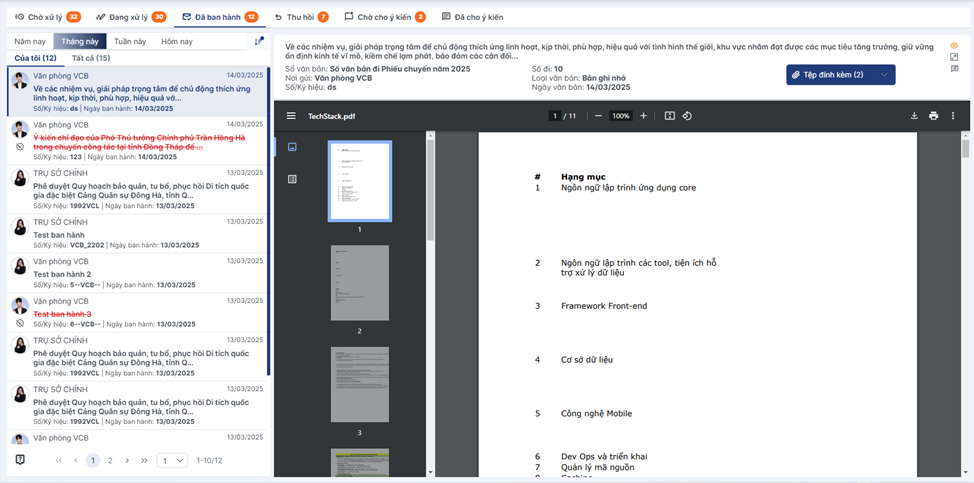Show PDF thumbnails view icon
The height and width of the screenshot is (483, 974).
(x=293, y=147)
